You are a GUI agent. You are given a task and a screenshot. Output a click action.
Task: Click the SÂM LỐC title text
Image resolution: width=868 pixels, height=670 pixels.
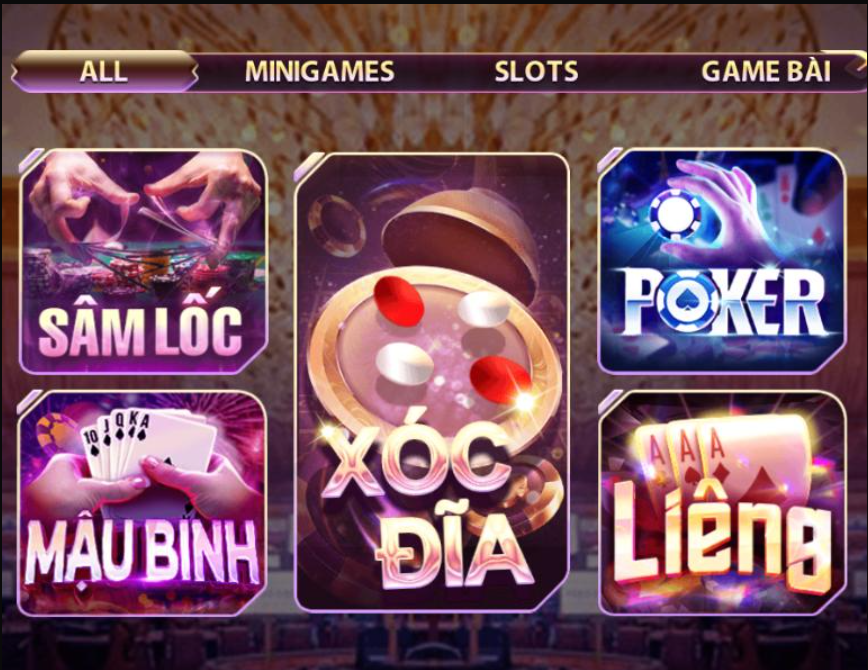tap(140, 331)
